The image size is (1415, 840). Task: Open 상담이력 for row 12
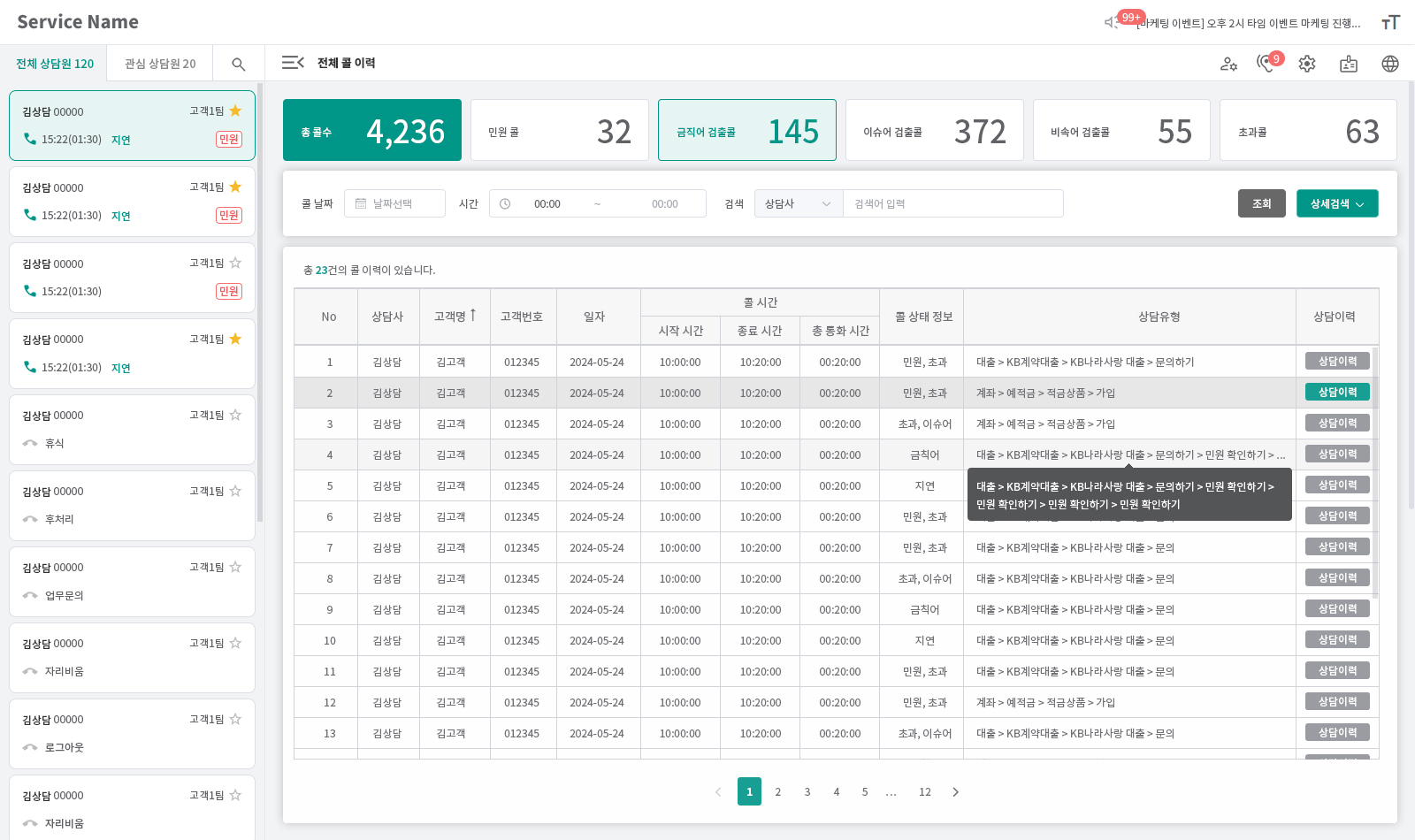[1337, 701]
